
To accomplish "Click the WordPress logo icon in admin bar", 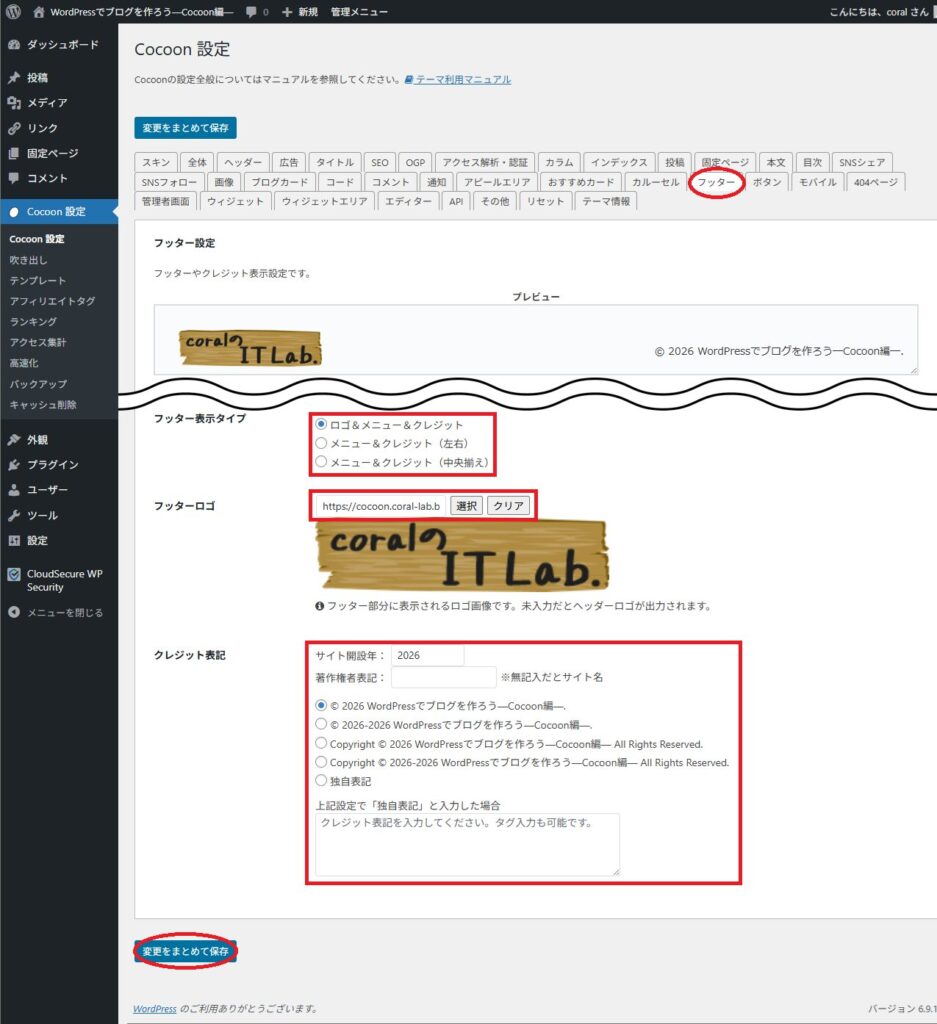I will coord(13,12).
